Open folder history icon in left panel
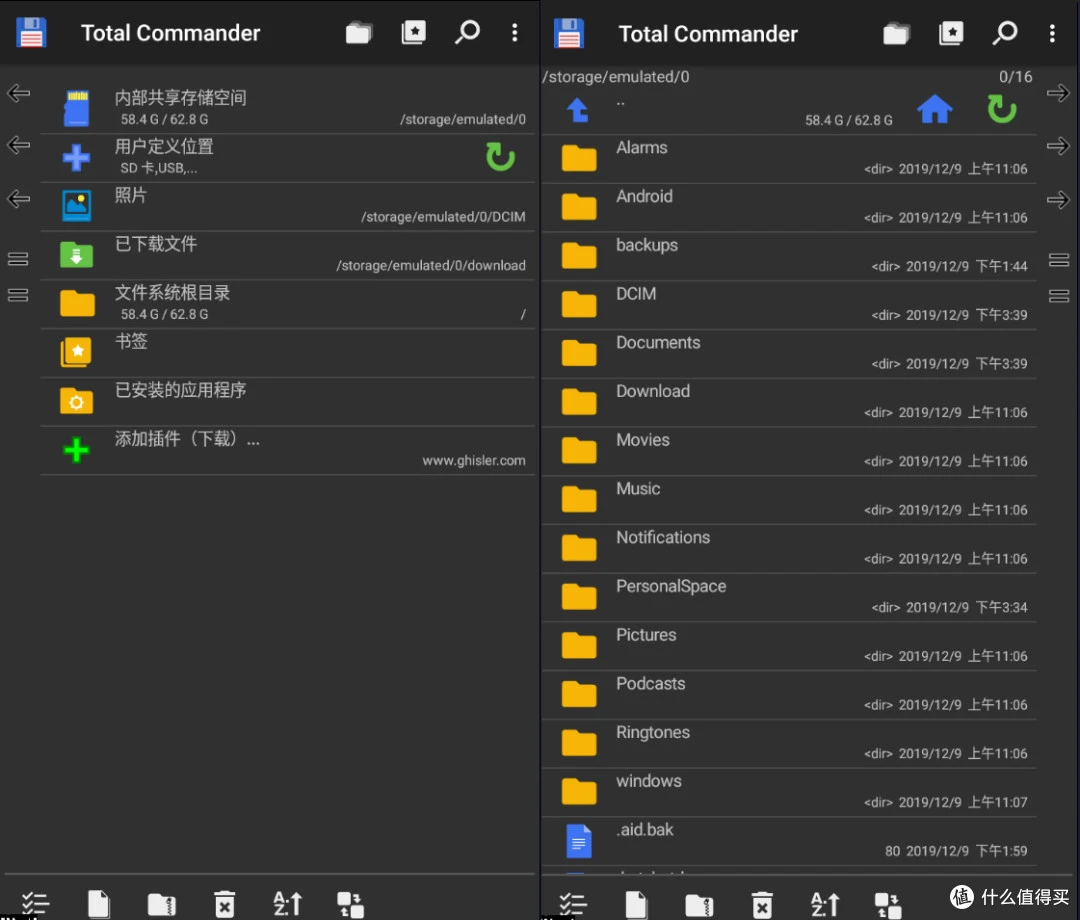The height and width of the screenshot is (920, 1080). [x=358, y=32]
